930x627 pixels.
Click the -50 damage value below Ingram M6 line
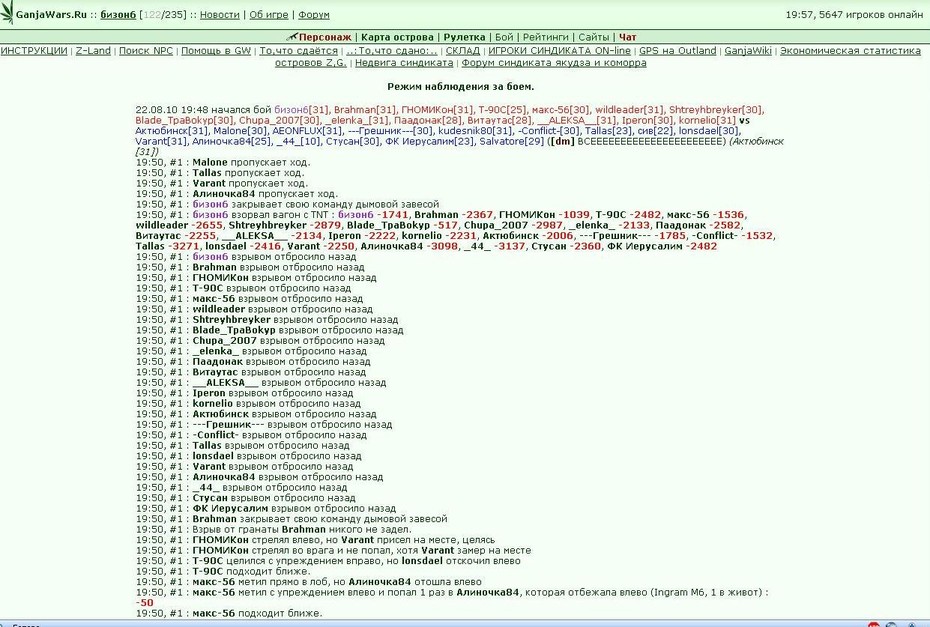(x=145, y=603)
